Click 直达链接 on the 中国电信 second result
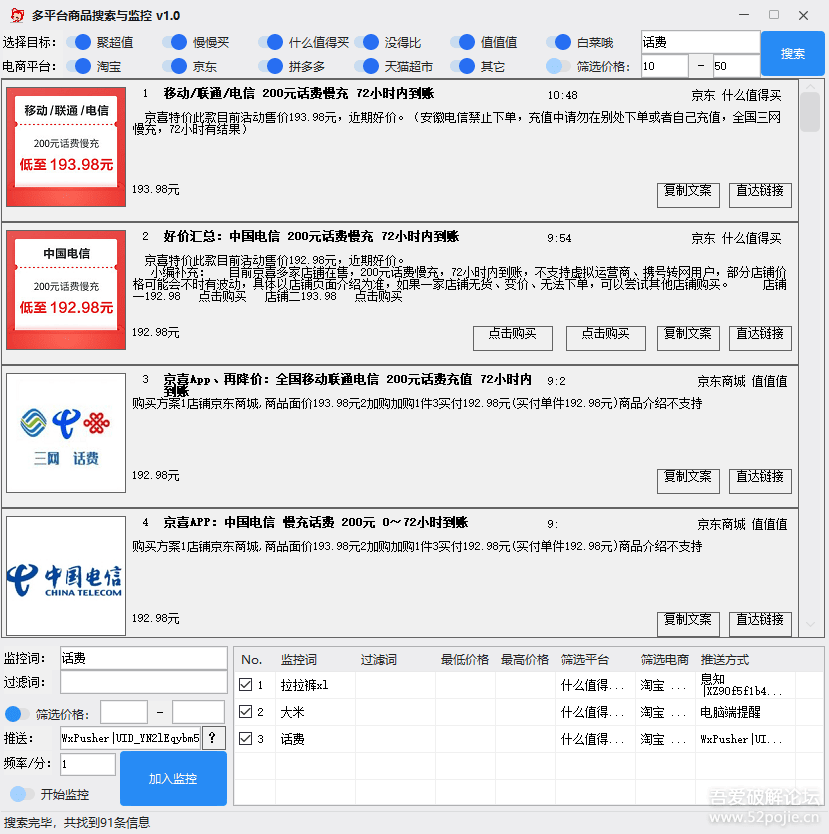 pyautogui.click(x=760, y=338)
